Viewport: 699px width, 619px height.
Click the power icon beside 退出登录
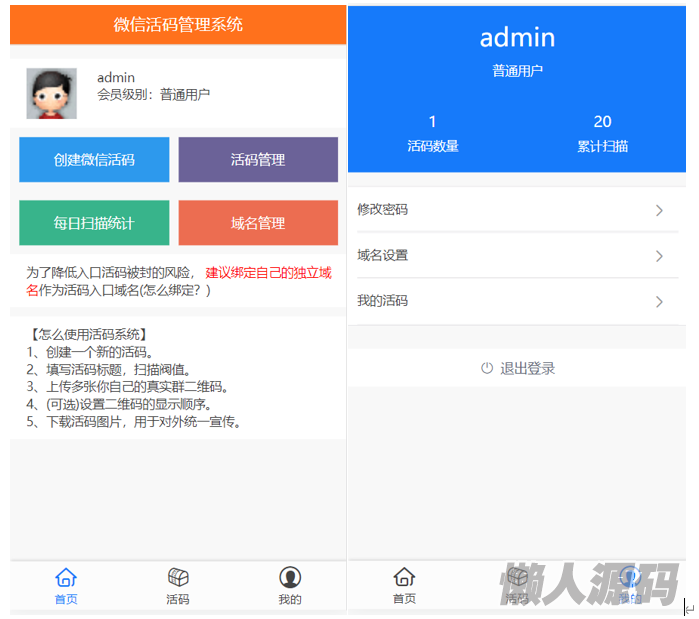[487, 368]
